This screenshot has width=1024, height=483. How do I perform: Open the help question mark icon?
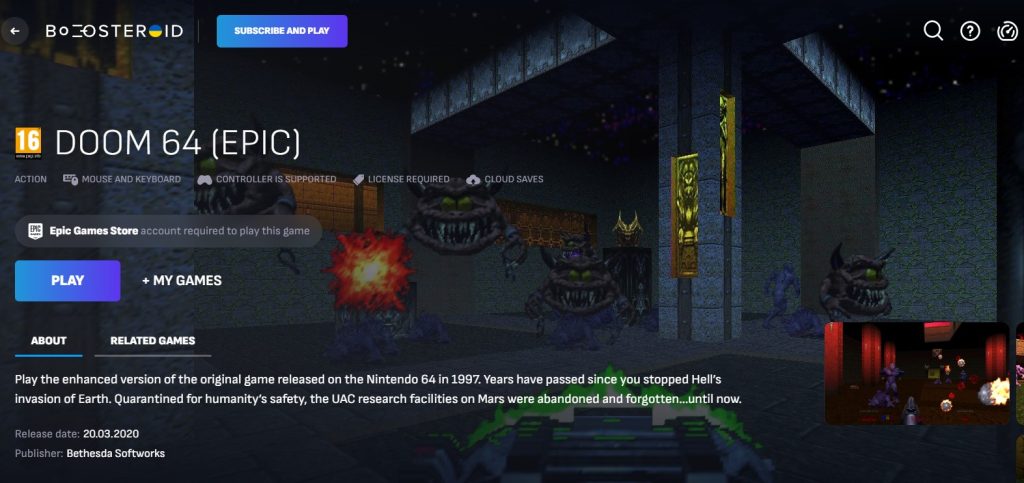pos(970,31)
